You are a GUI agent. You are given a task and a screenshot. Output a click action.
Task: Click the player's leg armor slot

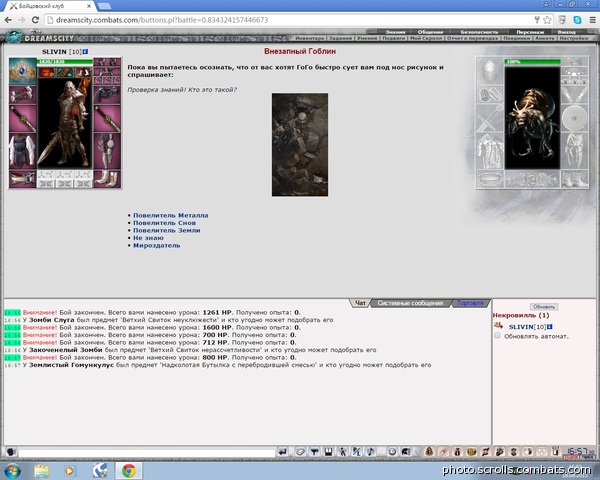(x=107, y=151)
